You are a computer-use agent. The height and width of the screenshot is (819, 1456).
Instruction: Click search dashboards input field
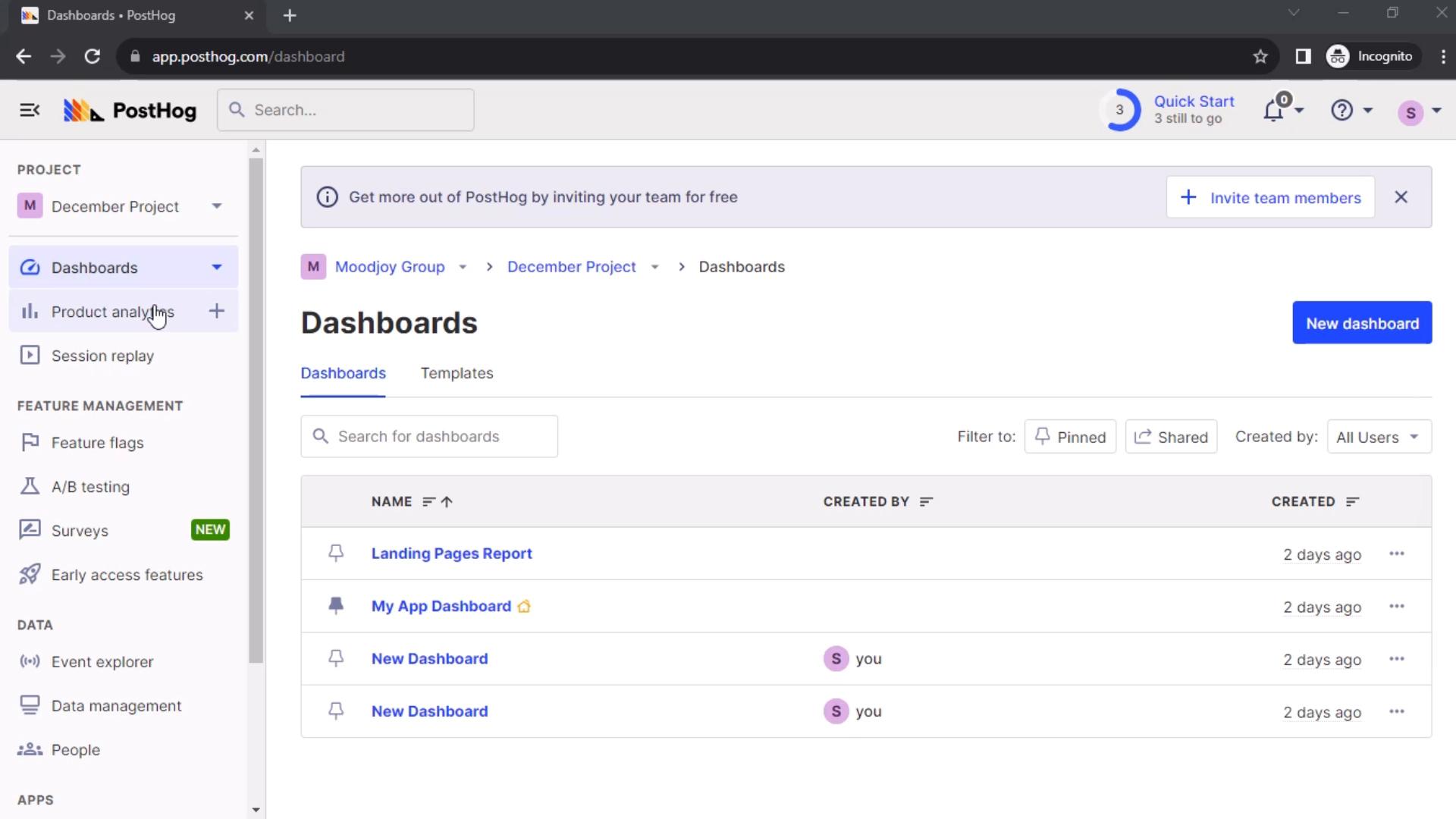click(x=429, y=436)
